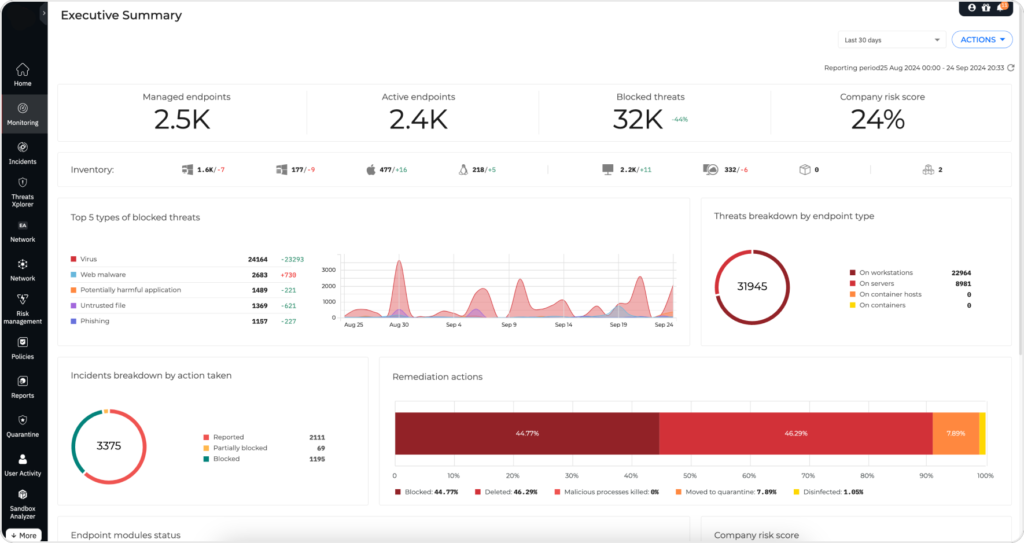This screenshot has width=1024, height=543.
Task: Expand the ACTIONS dropdown button
Action: [982, 40]
